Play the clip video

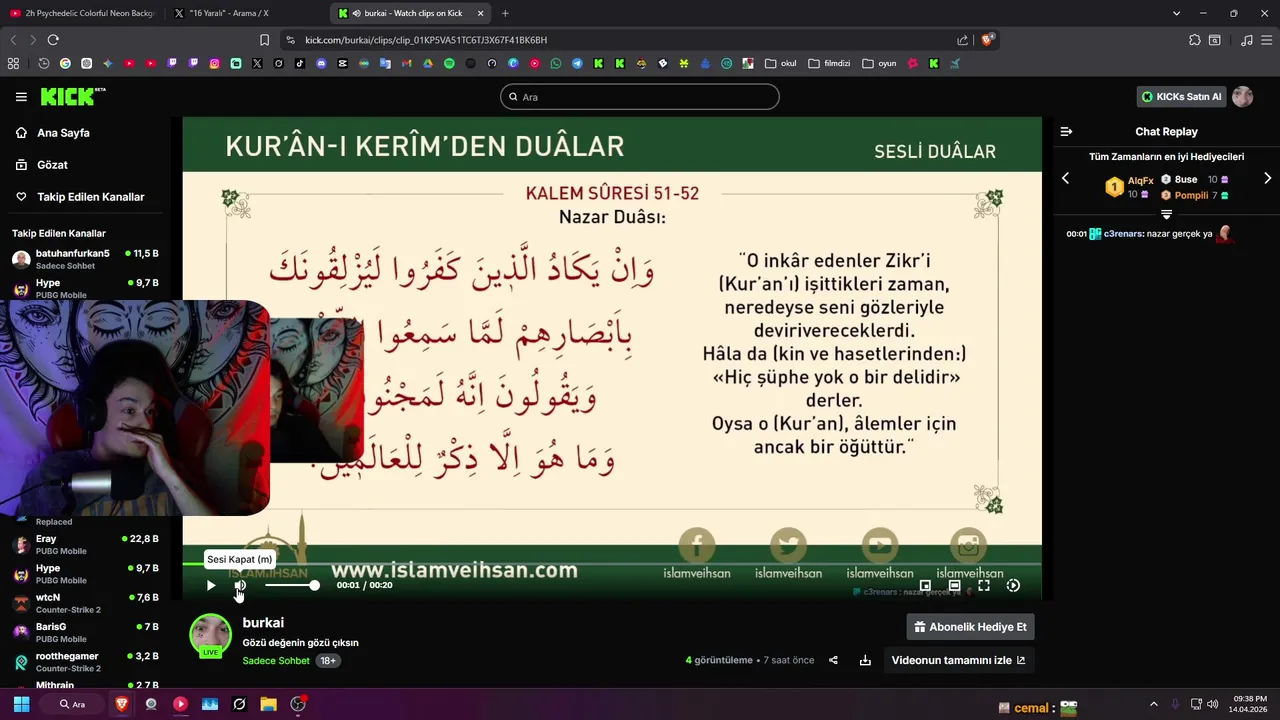point(210,586)
